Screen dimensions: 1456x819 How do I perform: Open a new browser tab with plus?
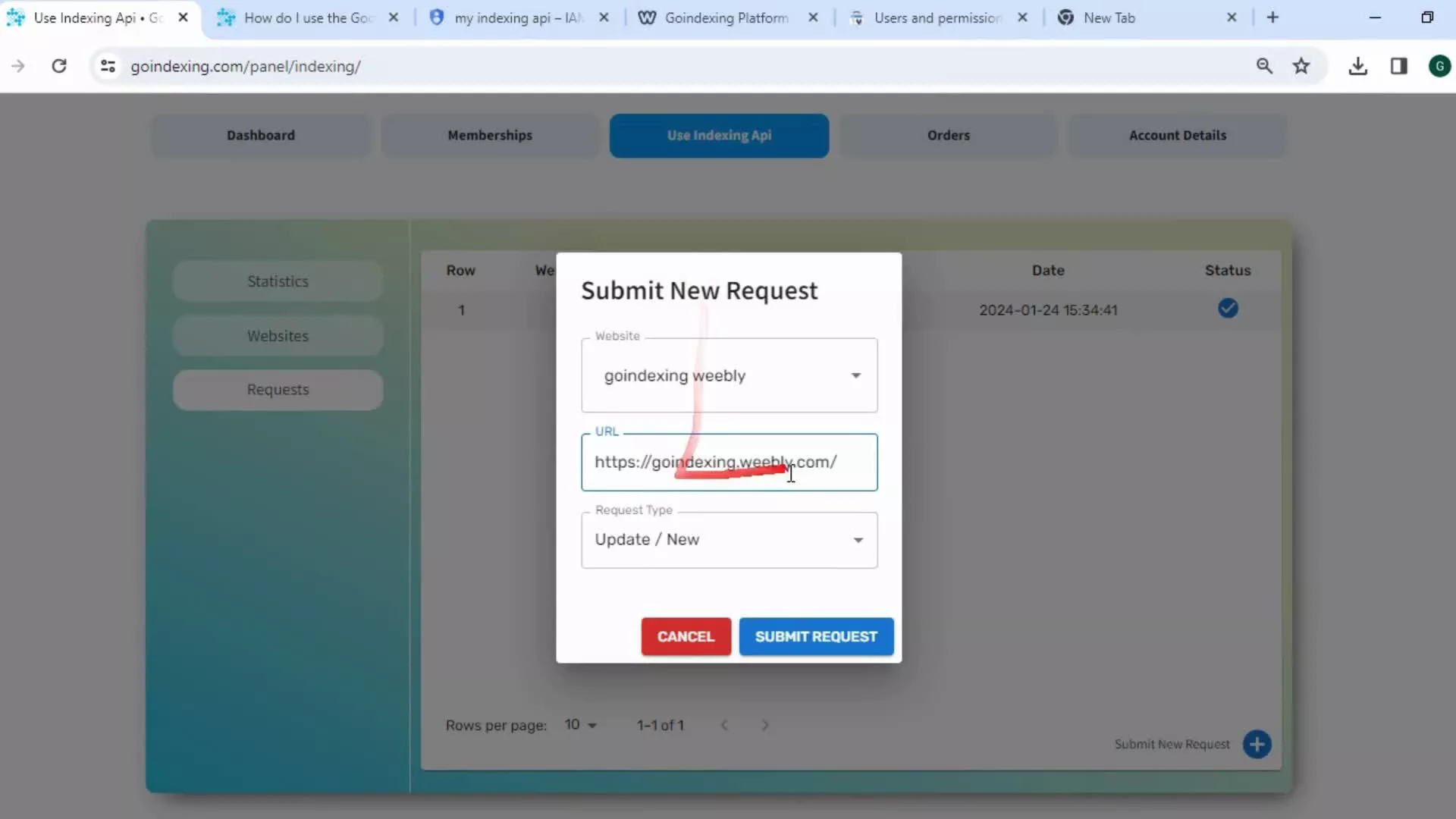click(x=1272, y=17)
